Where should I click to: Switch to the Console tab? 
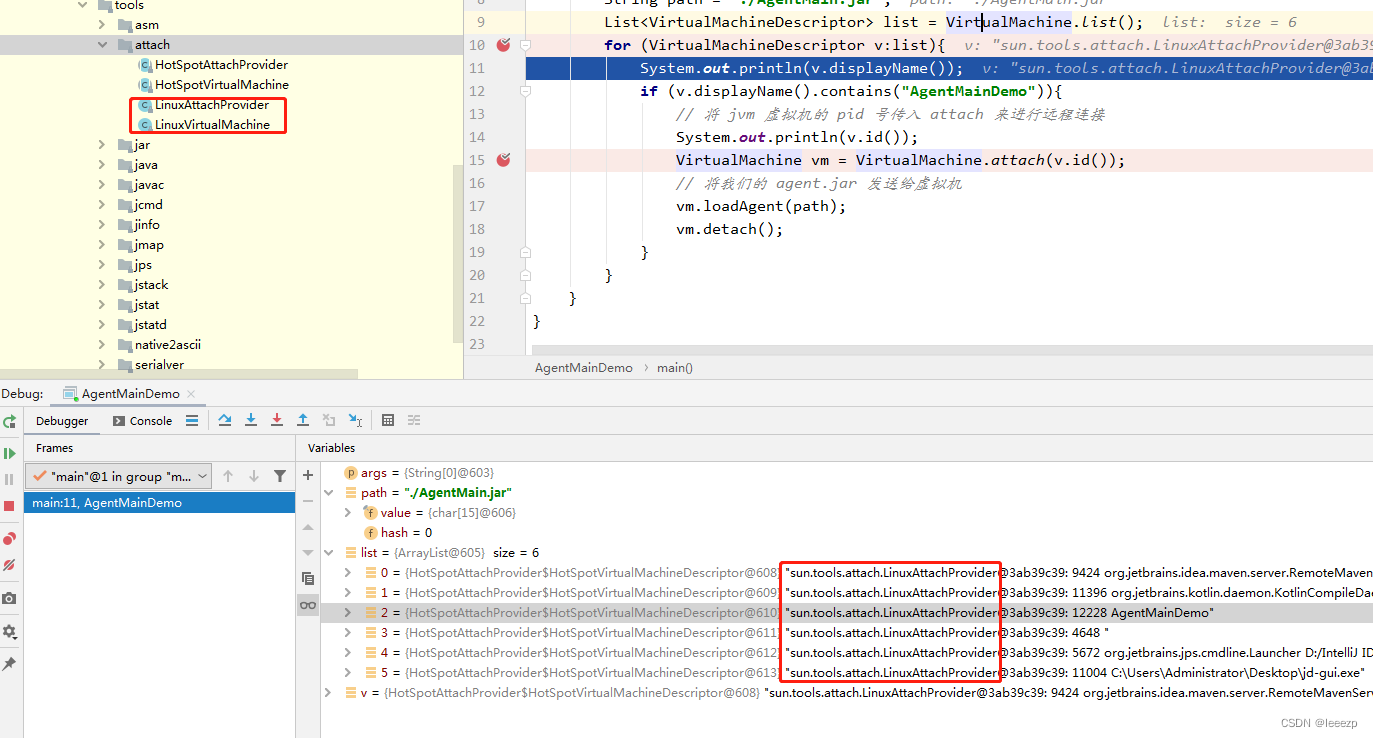(x=142, y=421)
